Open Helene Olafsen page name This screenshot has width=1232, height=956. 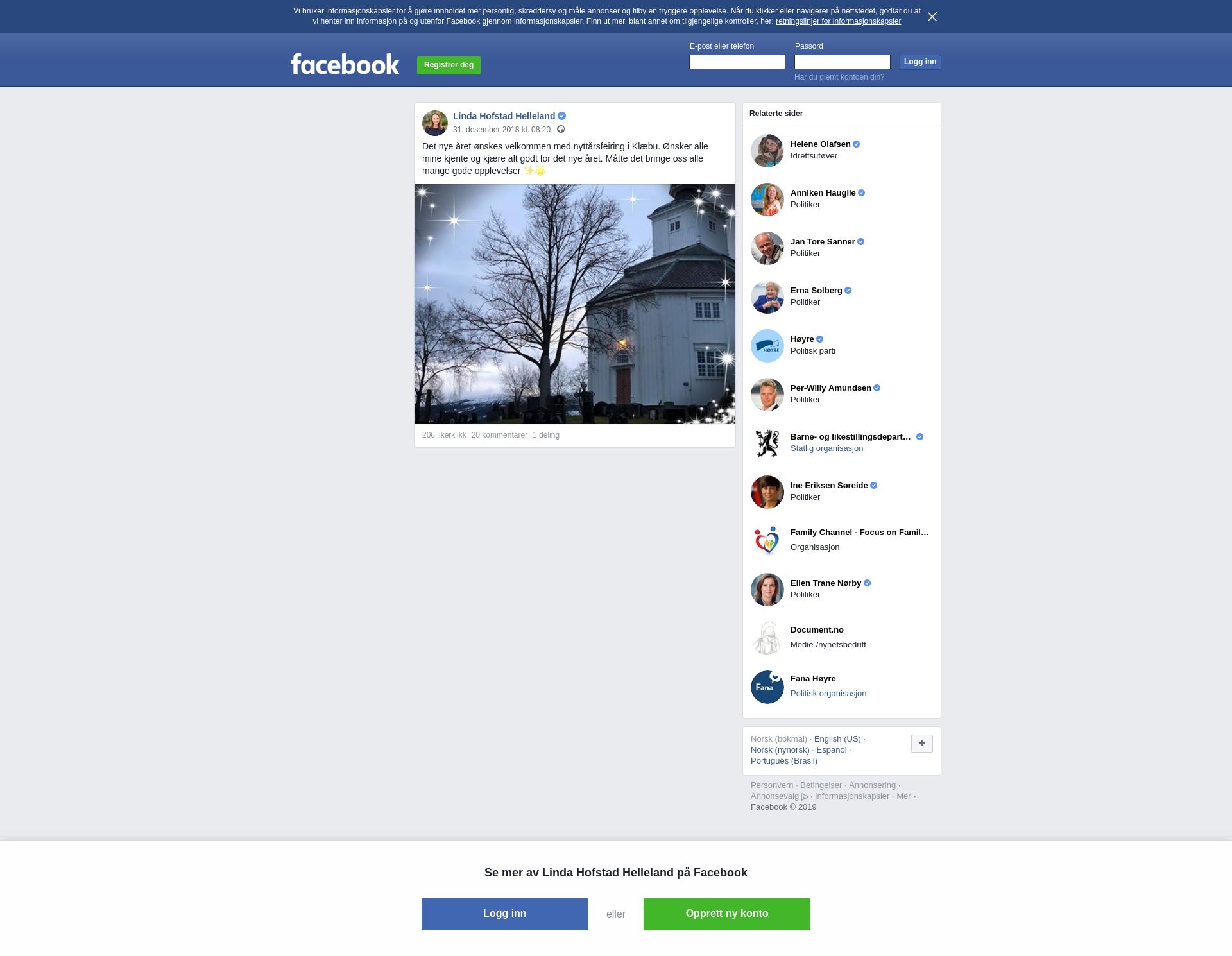click(820, 144)
